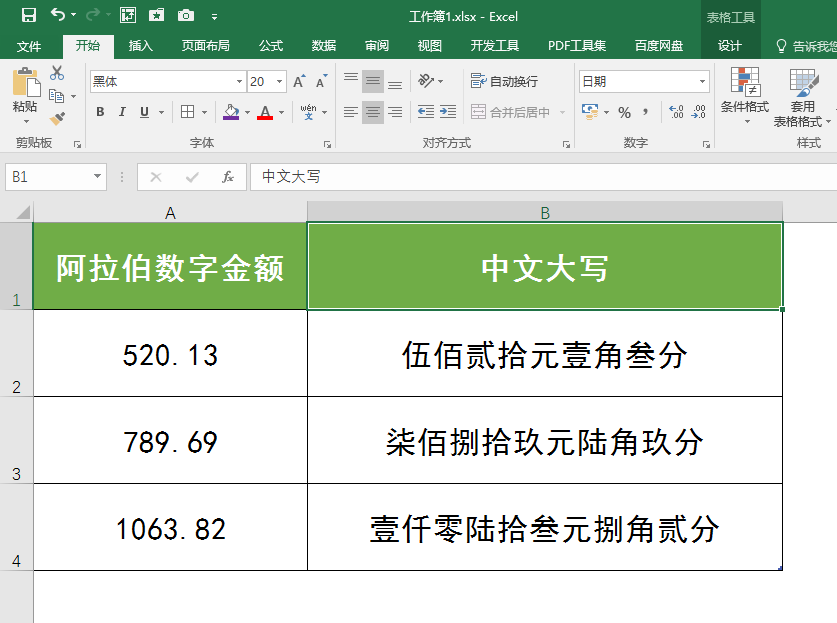The image size is (837, 623).
Task: Open the quick access toolbar customize arrow
Action: 214,17
